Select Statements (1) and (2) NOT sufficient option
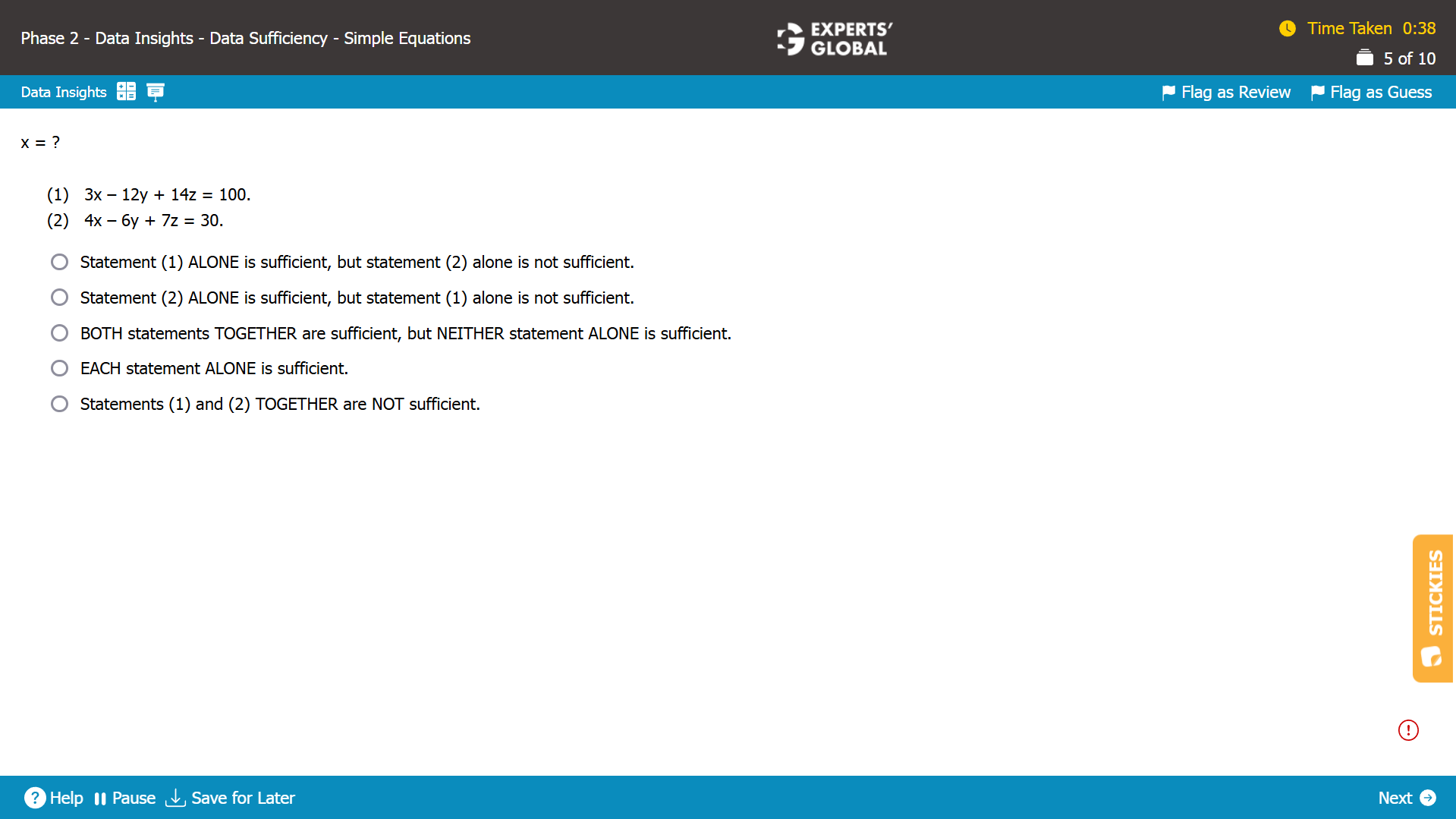This screenshot has width=1456, height=819. pyautogui.click(x=59, y=403)
